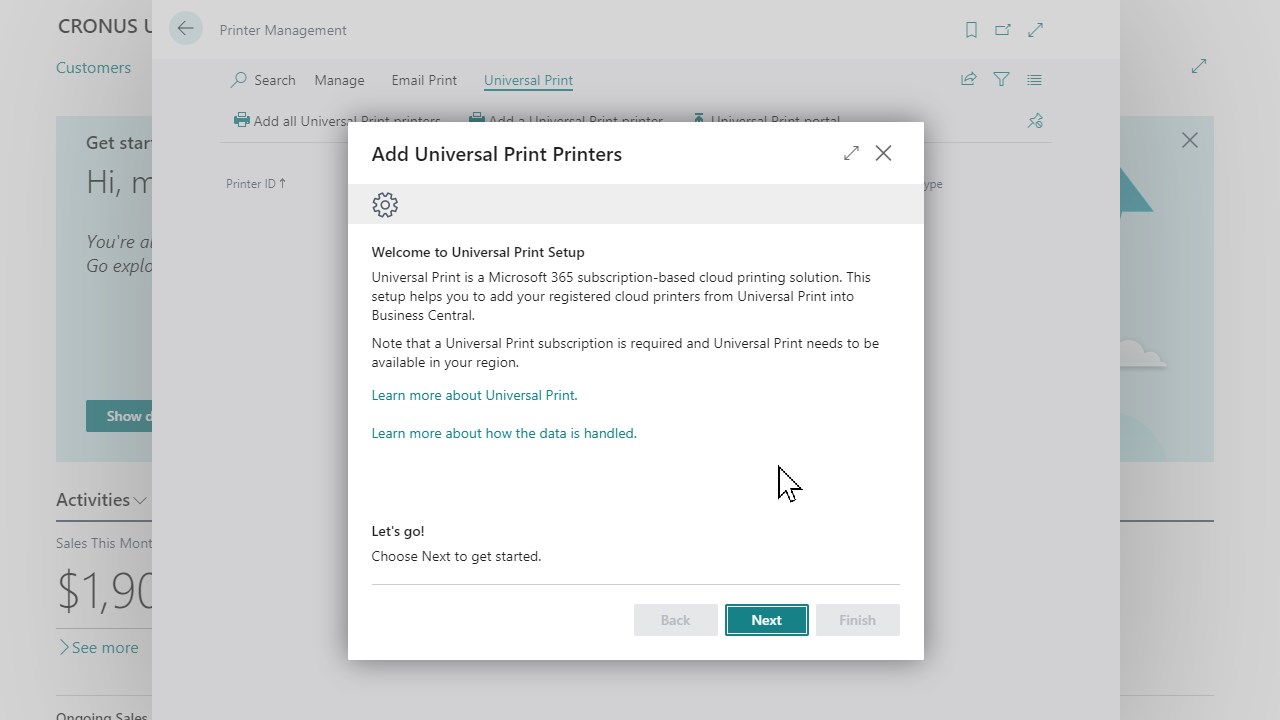Image resolution: width=1280 pixels, height=720 pixels.
Task: Go back using the Printer Management arrow
Action: [x=185, y=29]
